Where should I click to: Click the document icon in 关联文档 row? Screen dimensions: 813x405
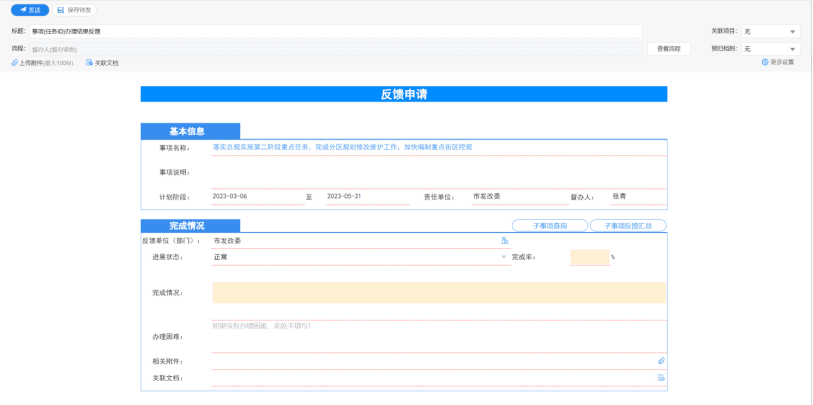[x=661, y=378]
